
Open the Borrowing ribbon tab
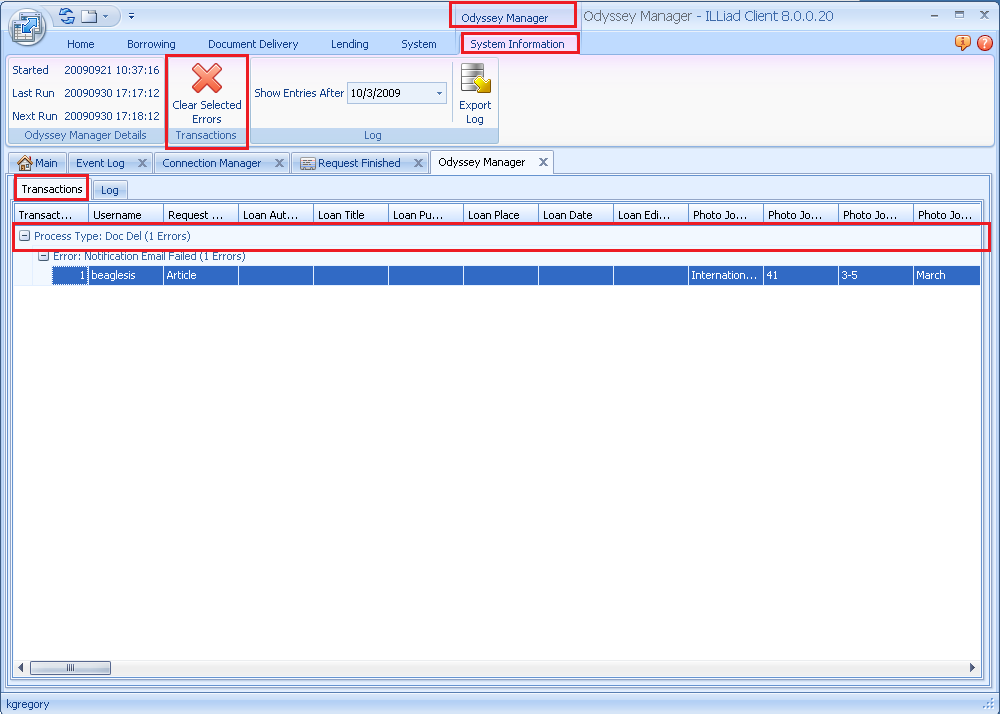[x=151, y=44]
